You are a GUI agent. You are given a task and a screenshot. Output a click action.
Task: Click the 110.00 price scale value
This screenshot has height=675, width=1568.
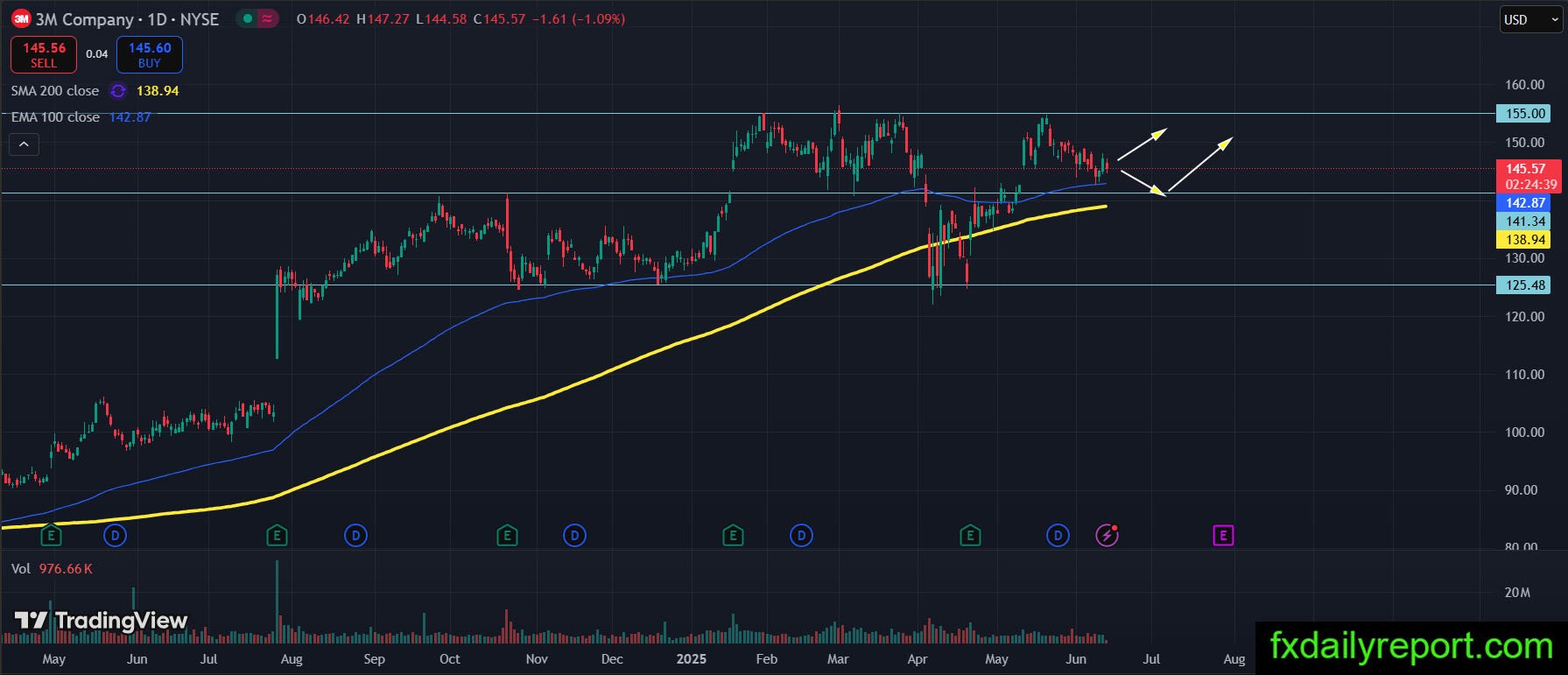1525,375
